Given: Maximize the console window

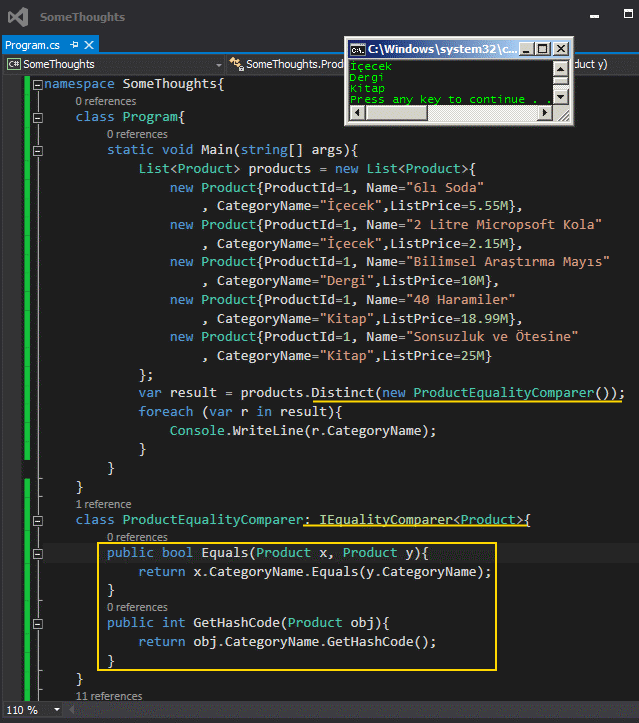Looking at the screenshot, I should [x=543, y=48].
